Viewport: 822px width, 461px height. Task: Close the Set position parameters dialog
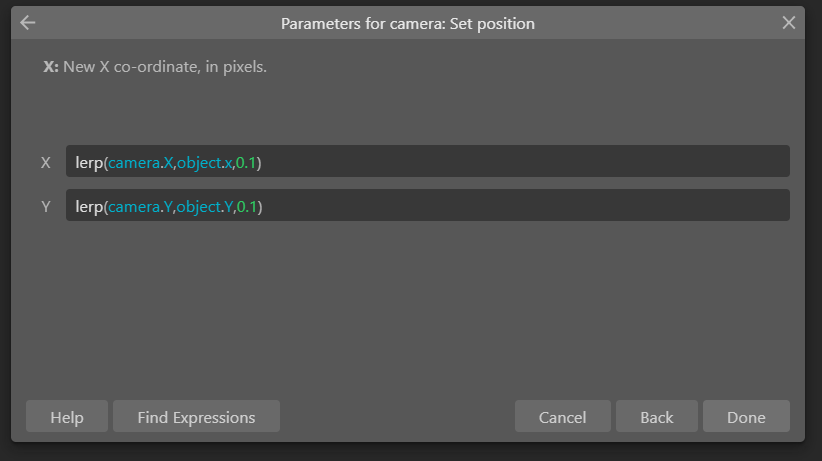pyautogui.click(x=788, y=23)
